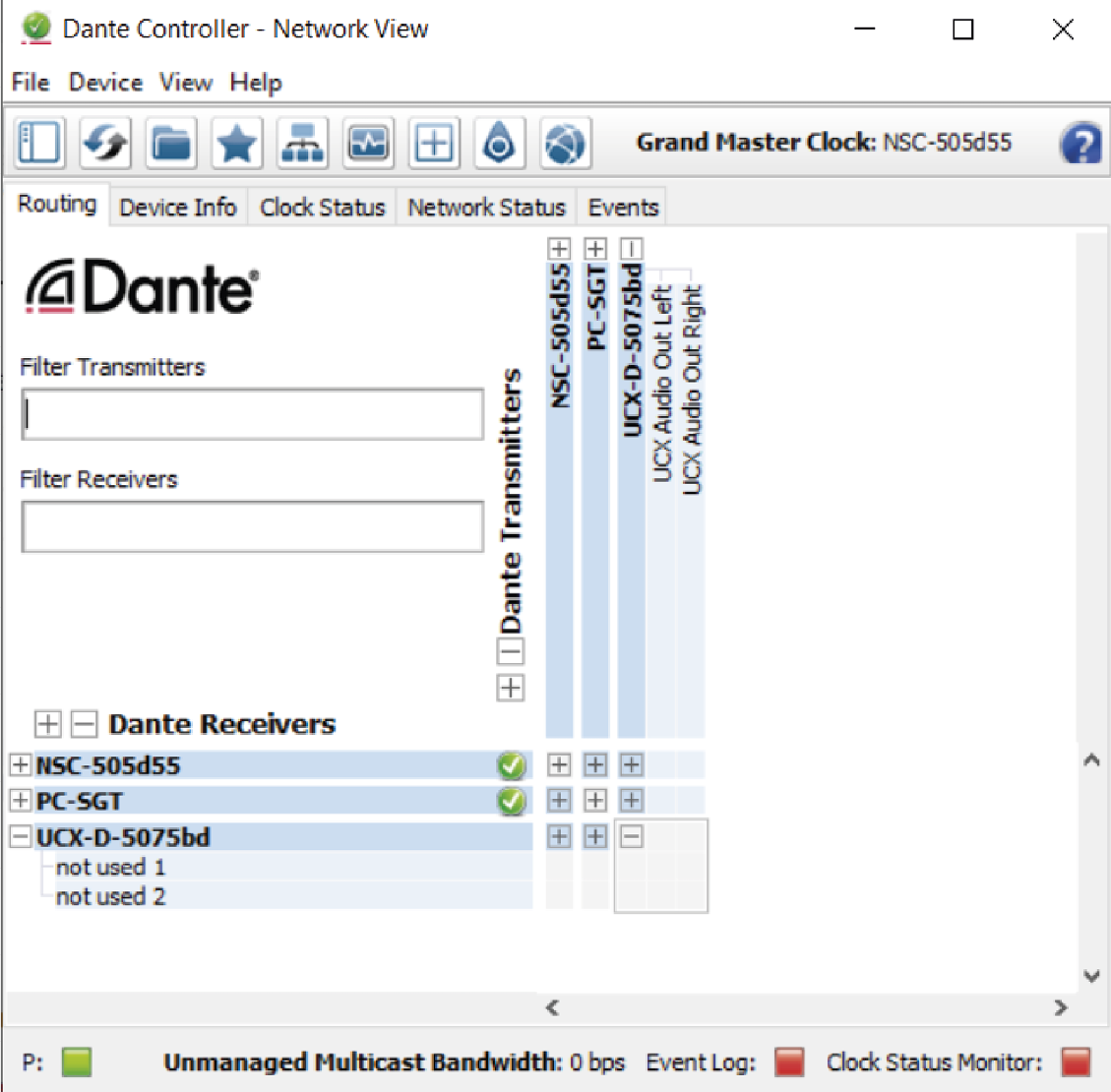
Task: Open the File menu
Action: pos(31,83)
